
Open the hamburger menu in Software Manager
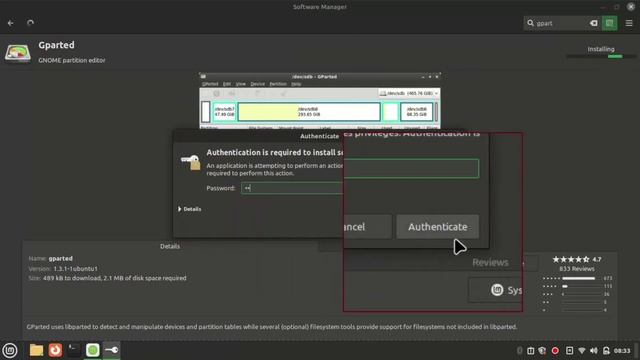[629, 23]
